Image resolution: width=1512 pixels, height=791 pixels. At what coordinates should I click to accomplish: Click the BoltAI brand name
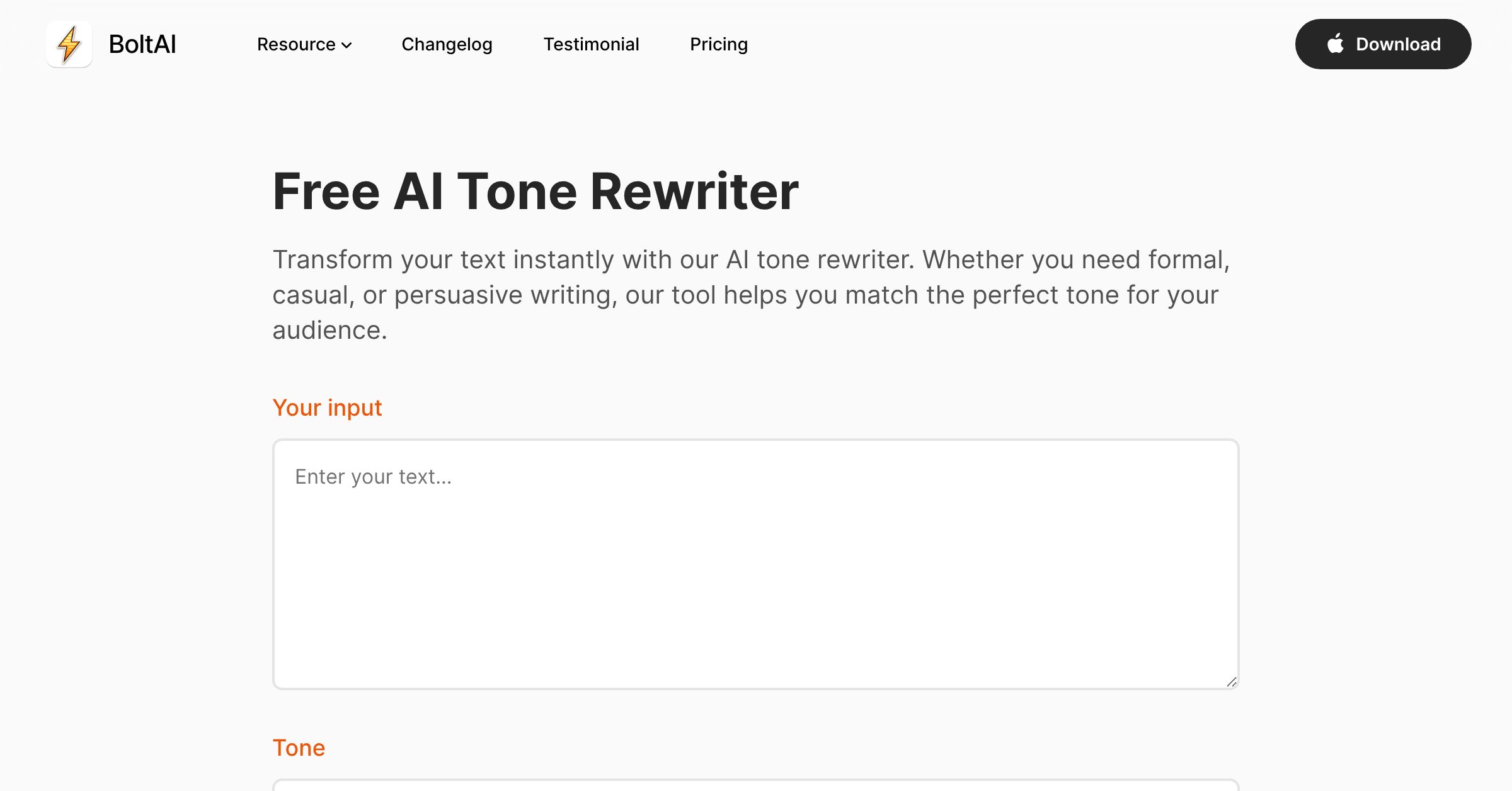(x=142, y=44)
